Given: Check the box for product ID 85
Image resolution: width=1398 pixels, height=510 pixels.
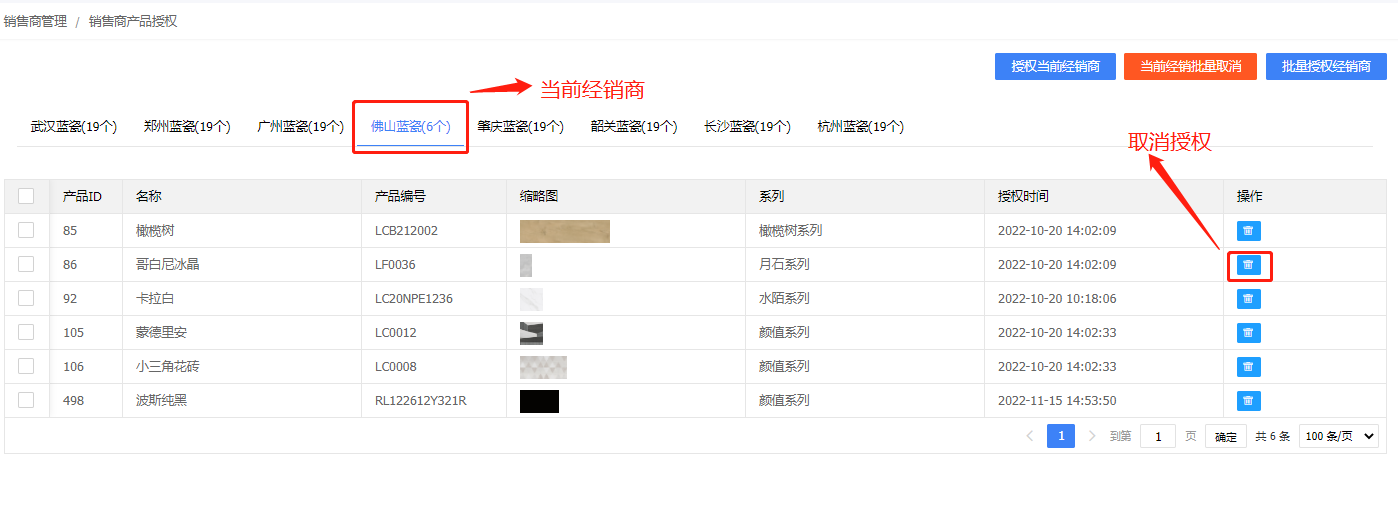Looking at the screenshot, I should click(x=26, y=230).
